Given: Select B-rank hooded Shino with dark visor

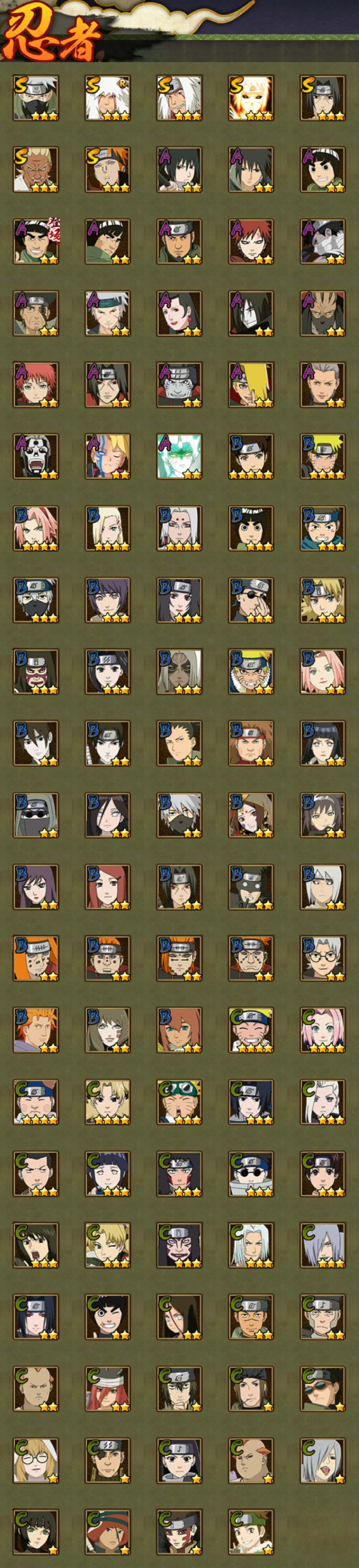Looking at the screenshot, I should [36, 815].
